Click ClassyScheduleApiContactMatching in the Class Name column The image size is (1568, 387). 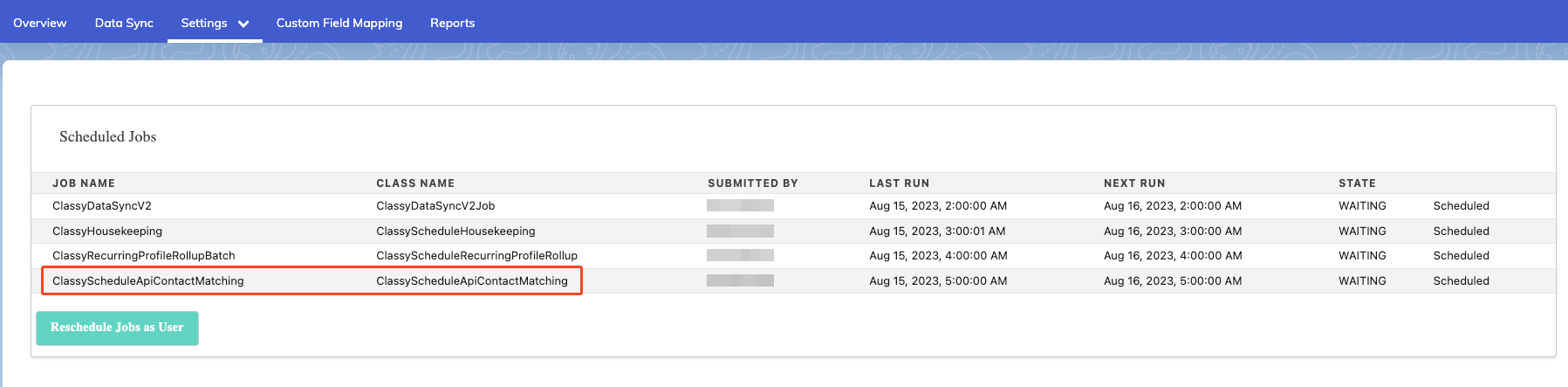click(472, 281)
